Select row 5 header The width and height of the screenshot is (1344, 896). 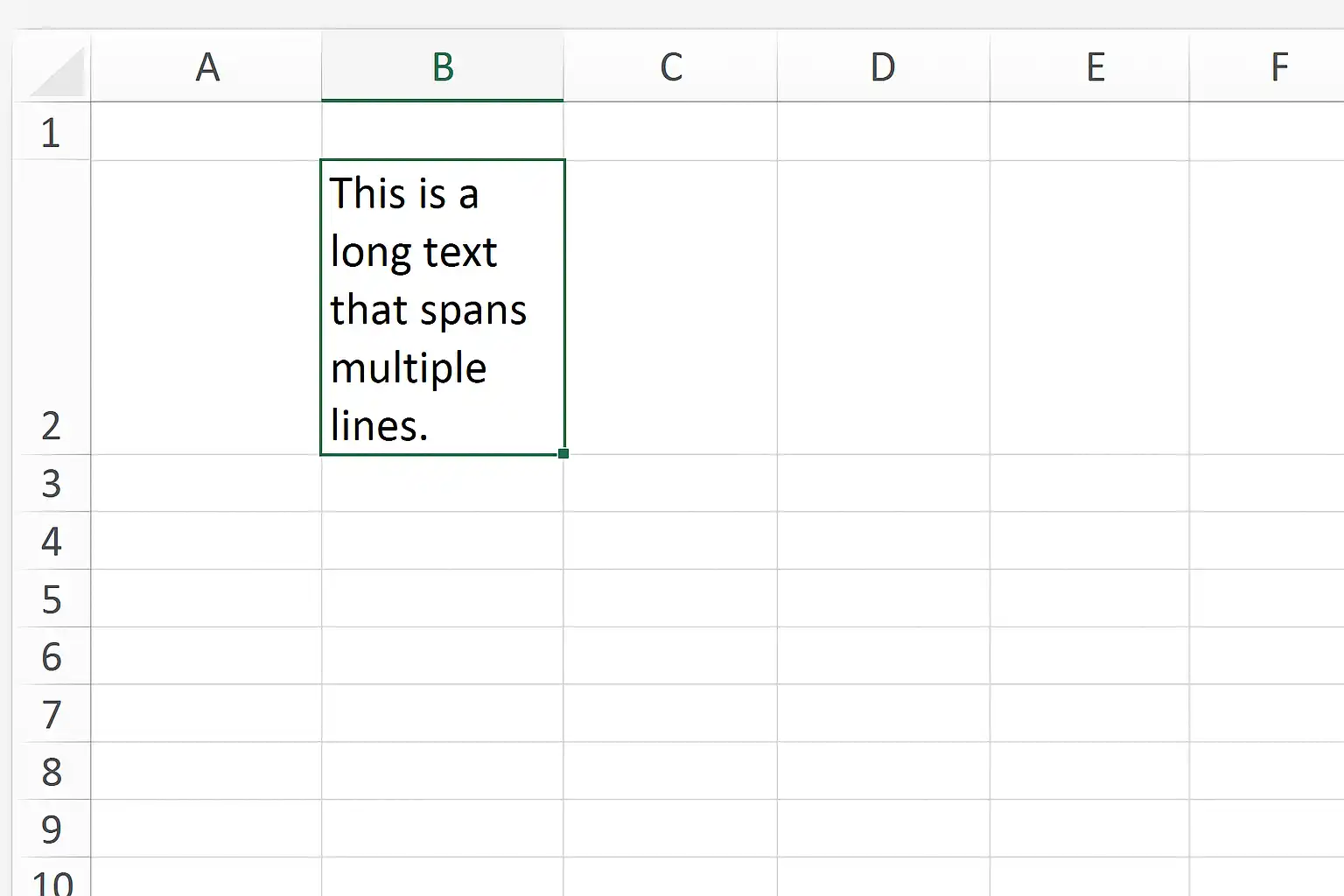pyautogui.click(x=52, y=598)
